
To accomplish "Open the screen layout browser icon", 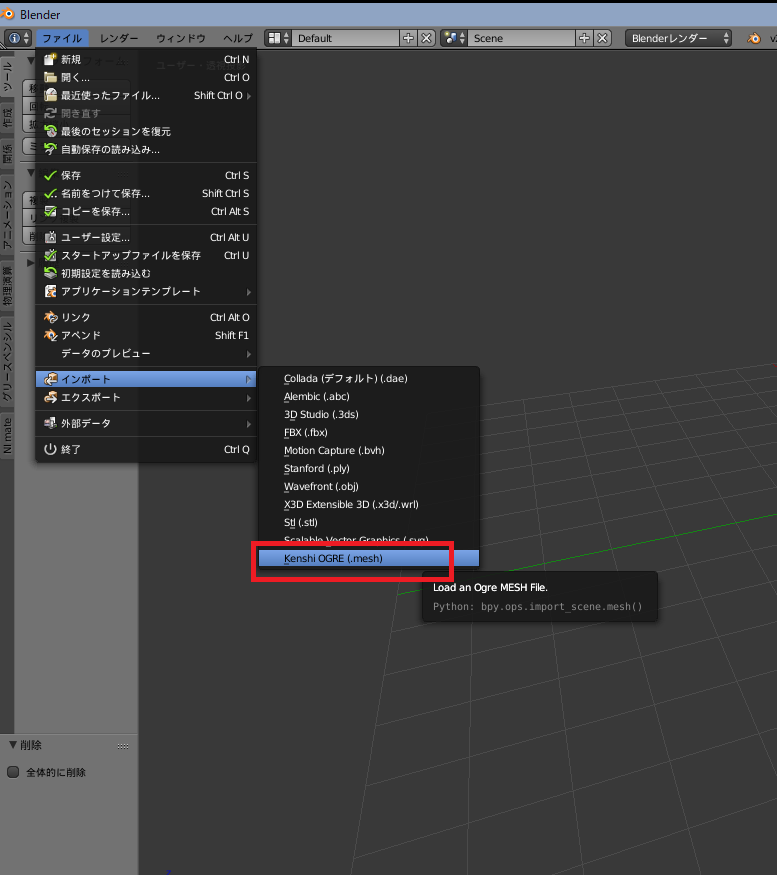I will click(x=278, y=38).
